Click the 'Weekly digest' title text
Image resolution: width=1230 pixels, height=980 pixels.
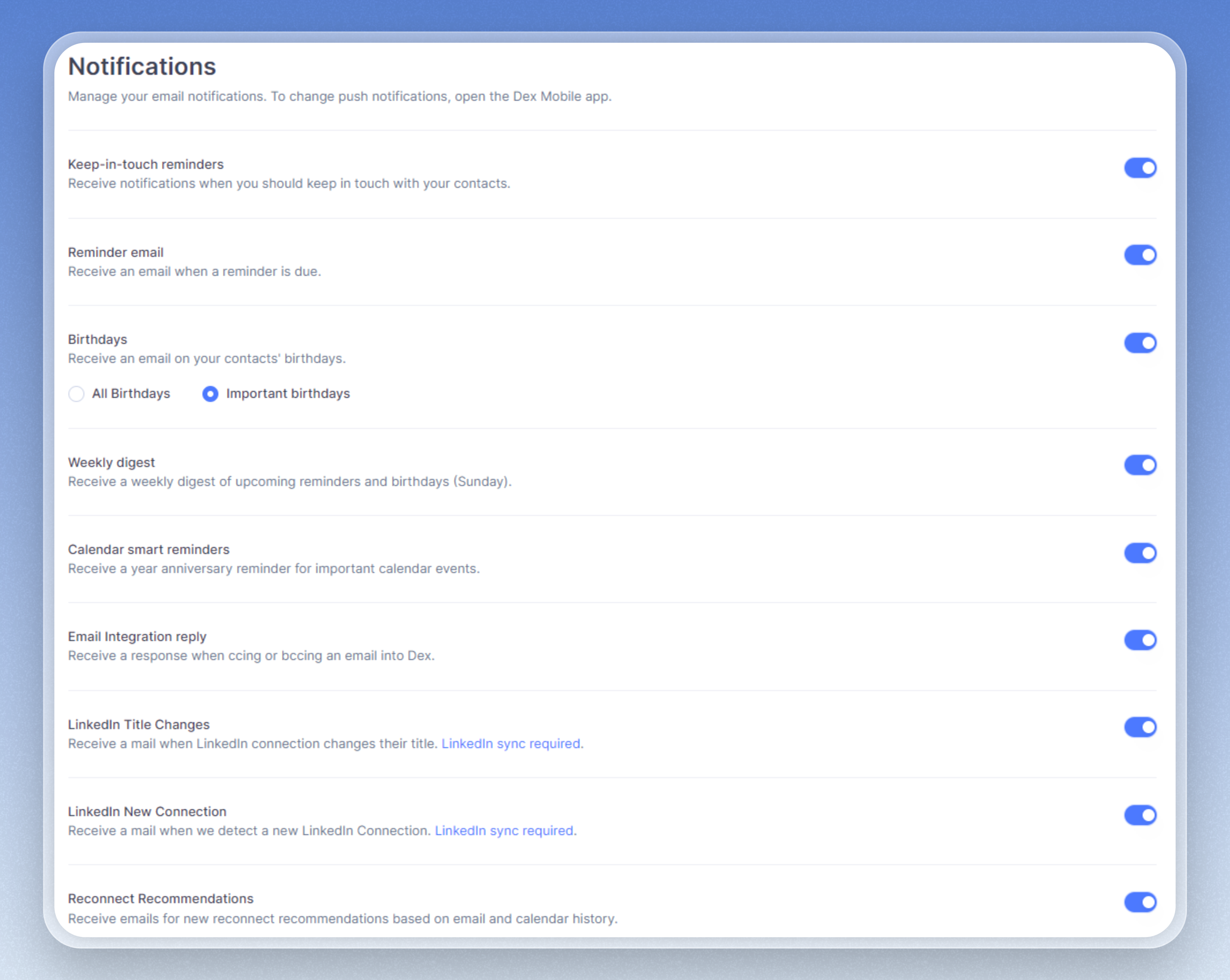pos(111,463)
